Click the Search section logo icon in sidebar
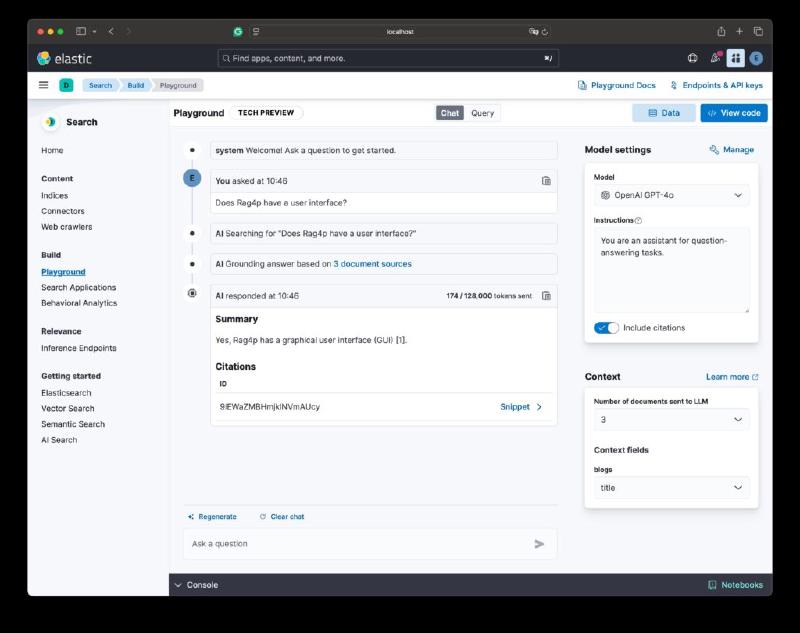This screenshot has height=633, width=800. tap(50, 122)
